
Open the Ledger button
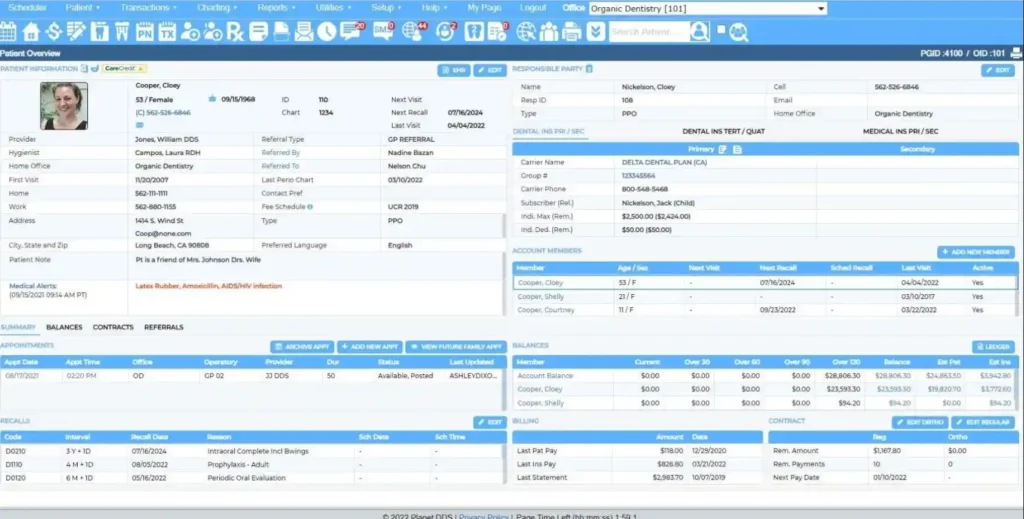pyautogui.click(x=993, y=347)
